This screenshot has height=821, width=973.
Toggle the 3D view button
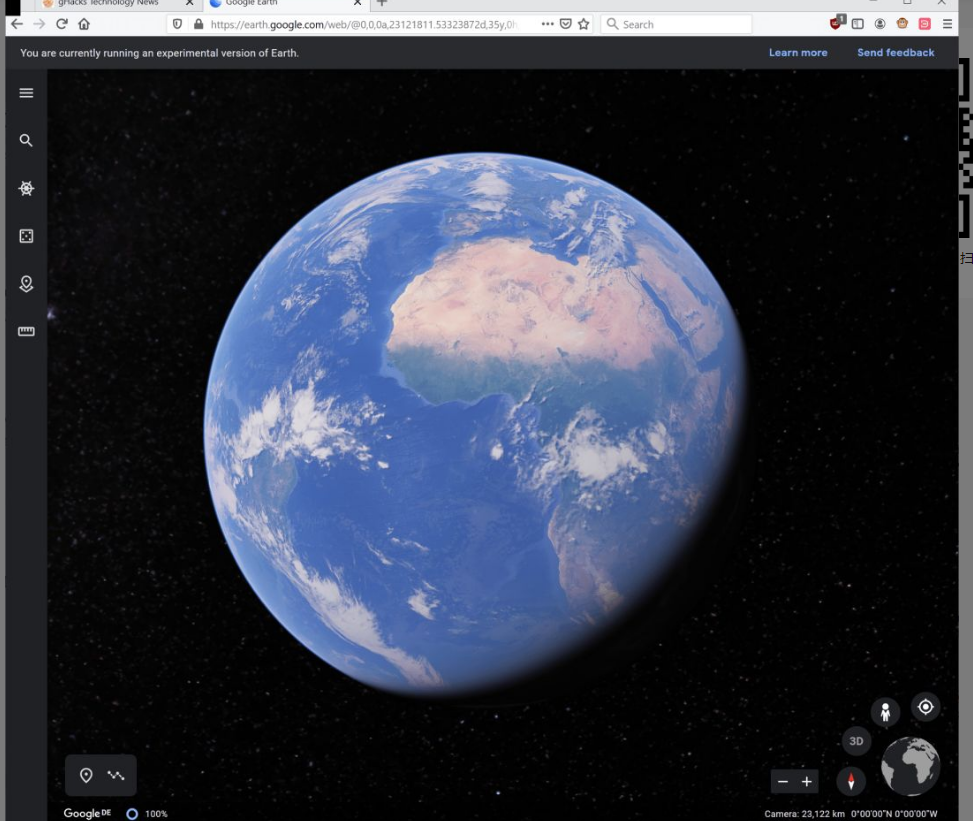point(855,741)
